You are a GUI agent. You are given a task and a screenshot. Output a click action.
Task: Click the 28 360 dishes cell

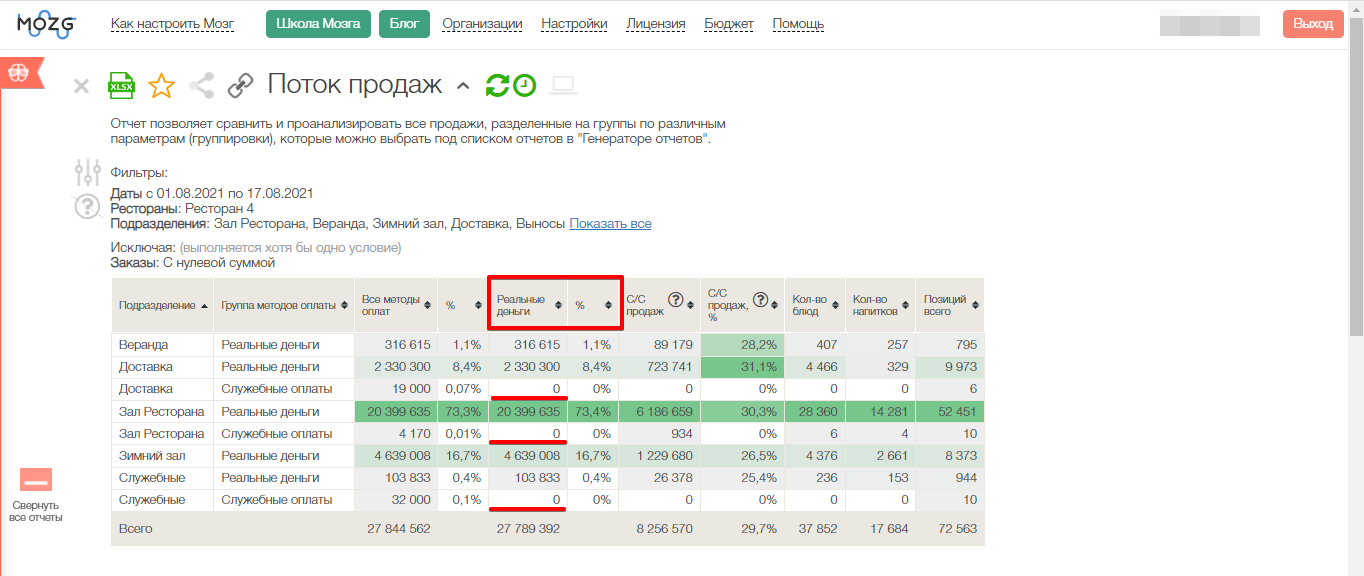click(814, 411)
